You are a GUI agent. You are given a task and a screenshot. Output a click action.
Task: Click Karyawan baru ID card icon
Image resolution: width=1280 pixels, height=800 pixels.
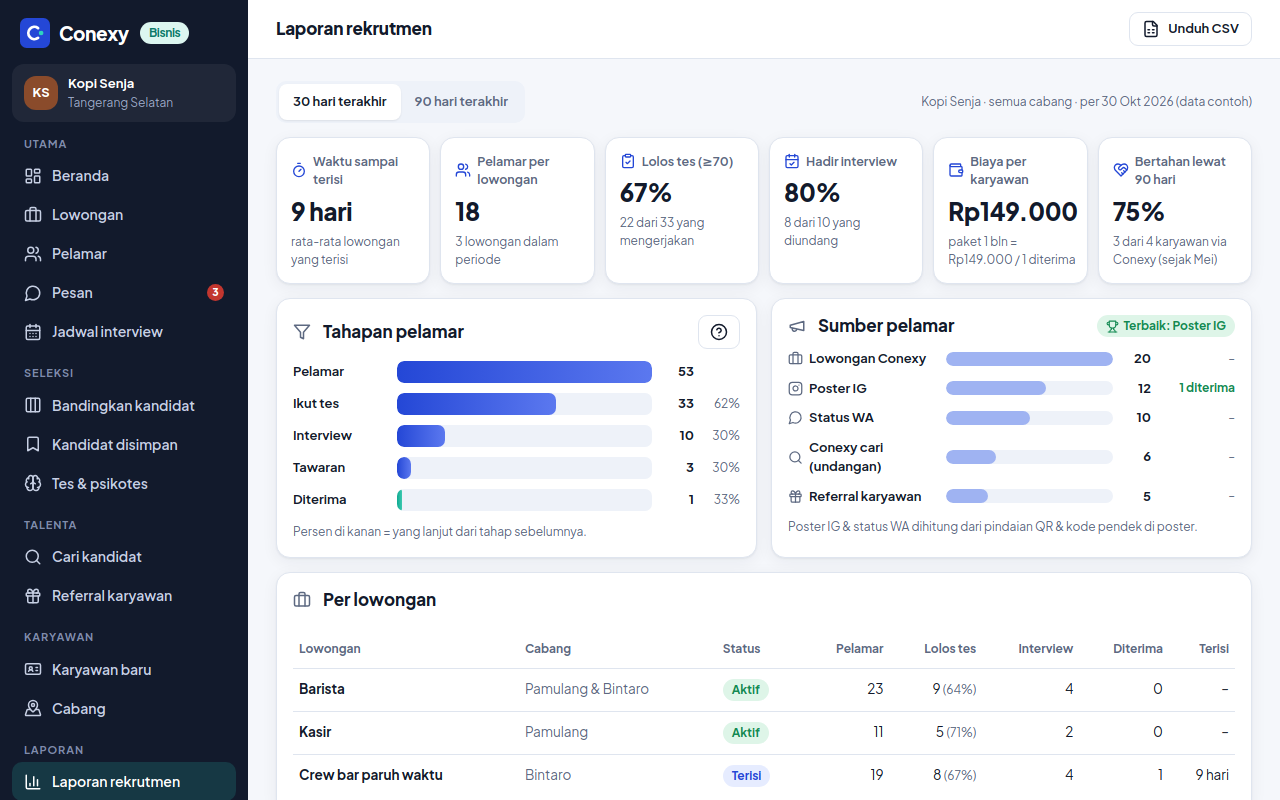coord(33,670)
